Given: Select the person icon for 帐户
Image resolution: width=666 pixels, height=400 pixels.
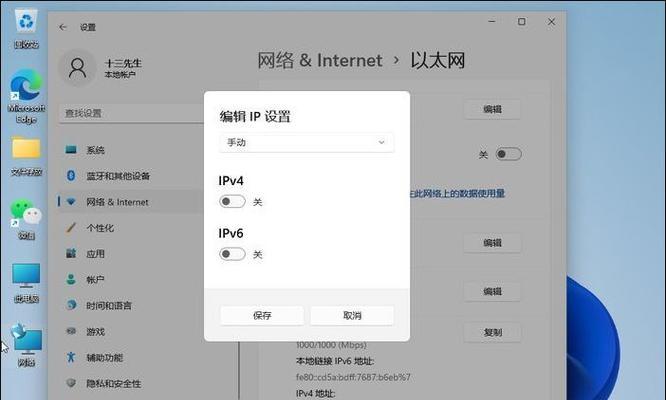Looking at the screenshot, I should pyautogui.click(x=71, y=279).
